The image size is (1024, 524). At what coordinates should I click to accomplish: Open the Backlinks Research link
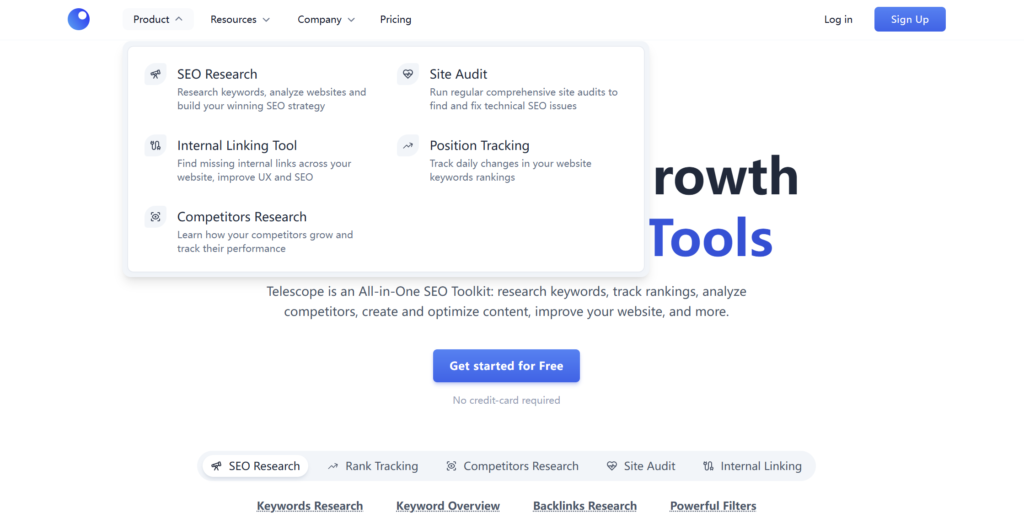[x=584, y=506]
